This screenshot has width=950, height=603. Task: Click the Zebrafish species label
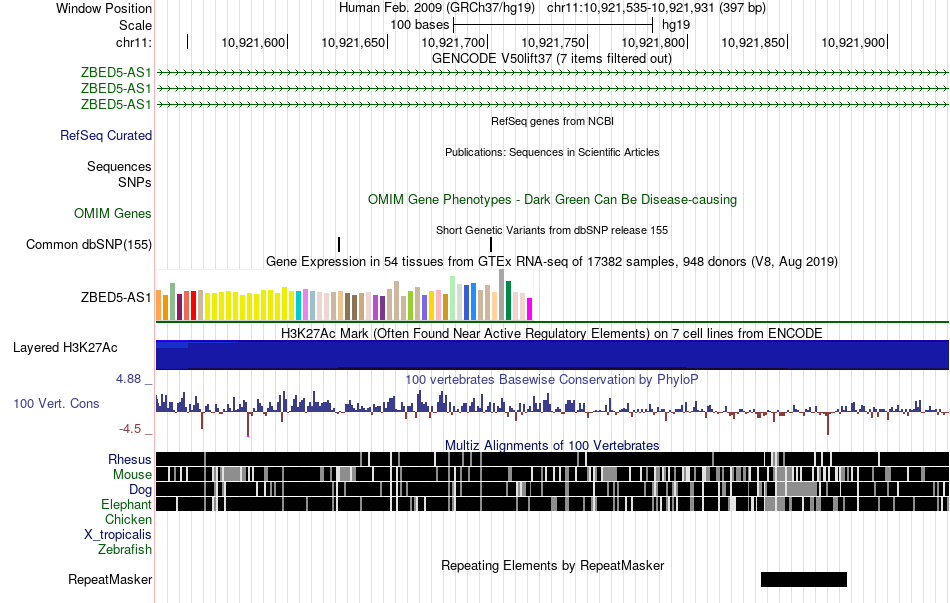125,550
